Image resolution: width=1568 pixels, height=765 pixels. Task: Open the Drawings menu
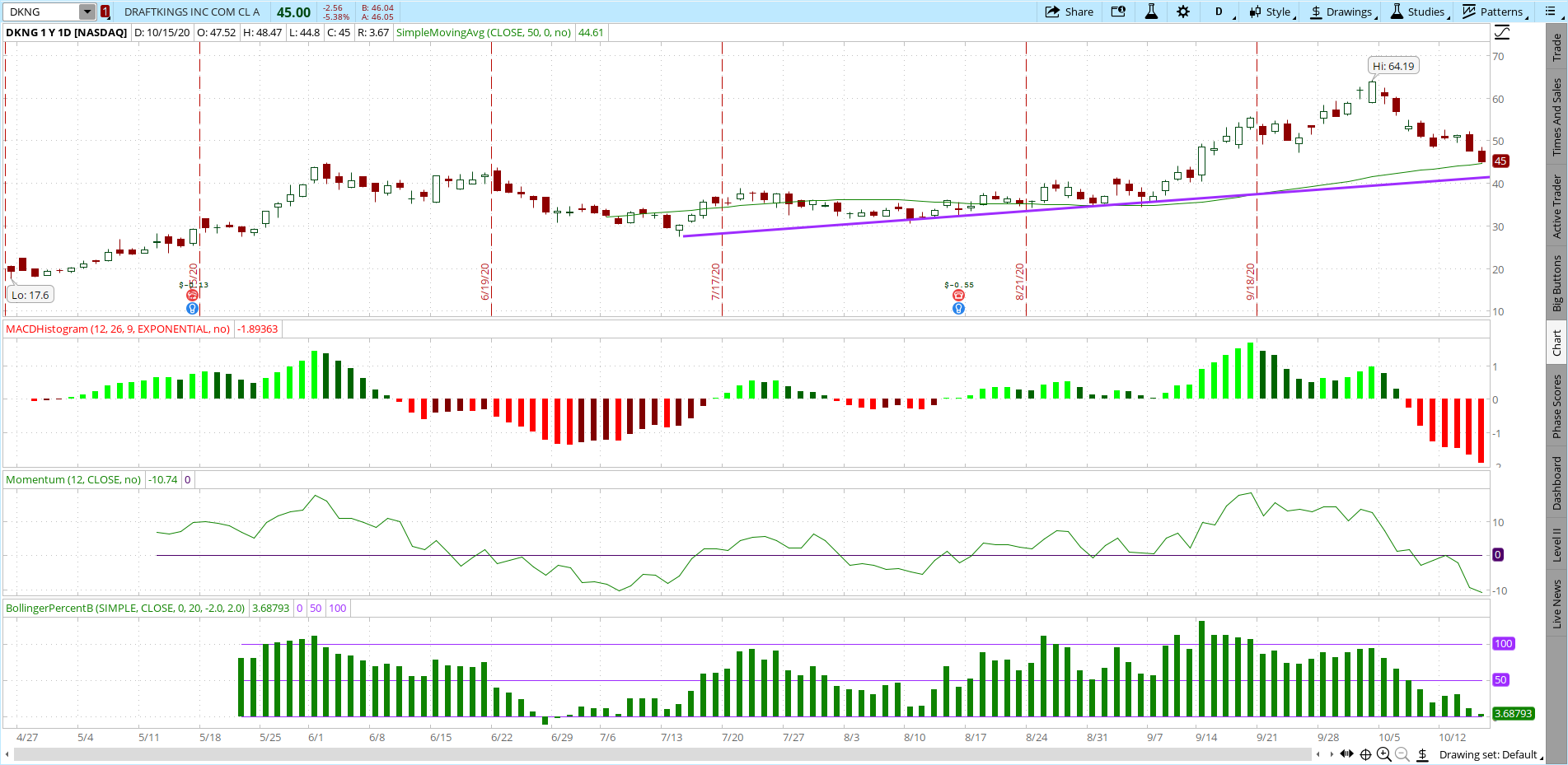coord(1341,12)
